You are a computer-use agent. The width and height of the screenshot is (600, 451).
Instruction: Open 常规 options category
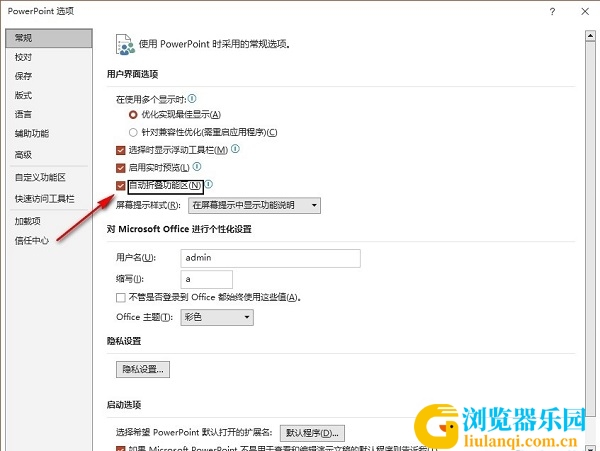(49, 38)
